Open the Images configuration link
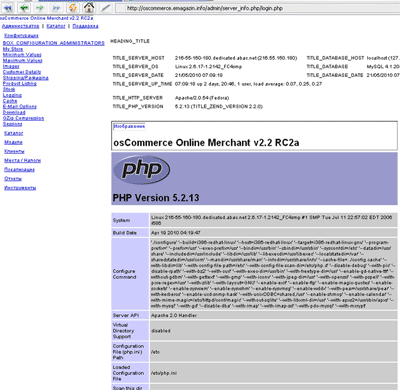 point(11,66)
